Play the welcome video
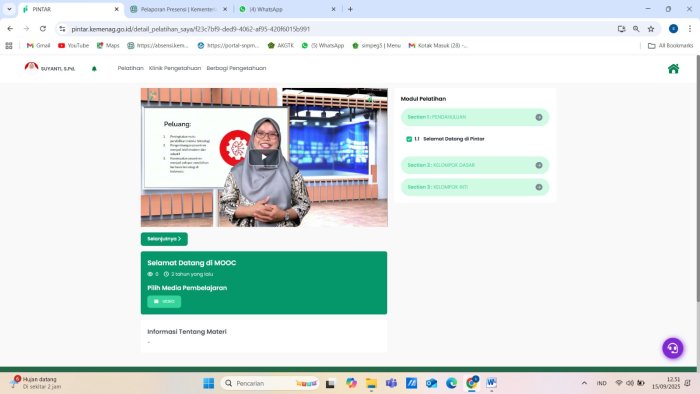The image size is (700, 394). [x=264, y=157]
